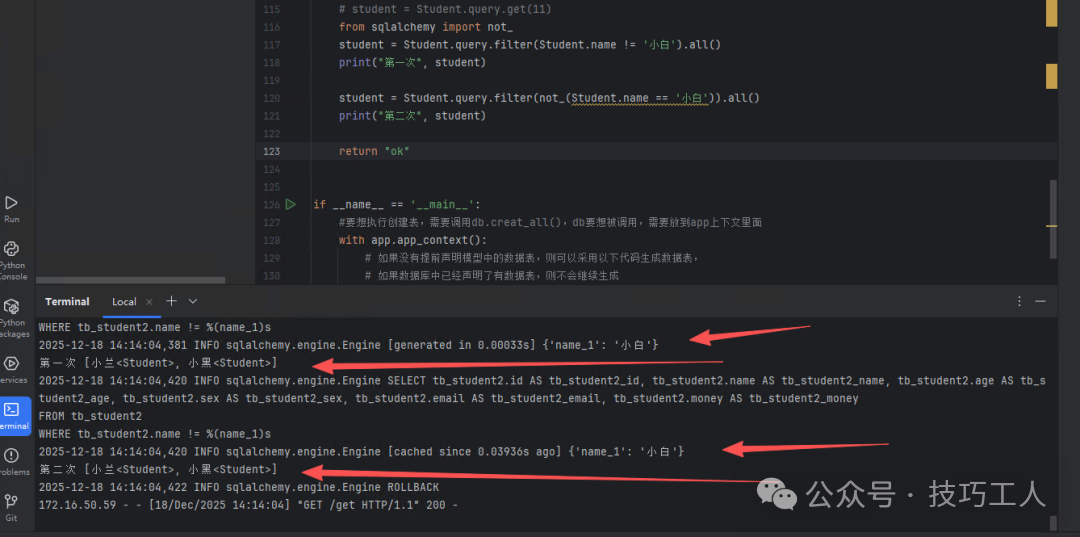Open the Git tool window
1080x537 pixels.
pos(12,507)
